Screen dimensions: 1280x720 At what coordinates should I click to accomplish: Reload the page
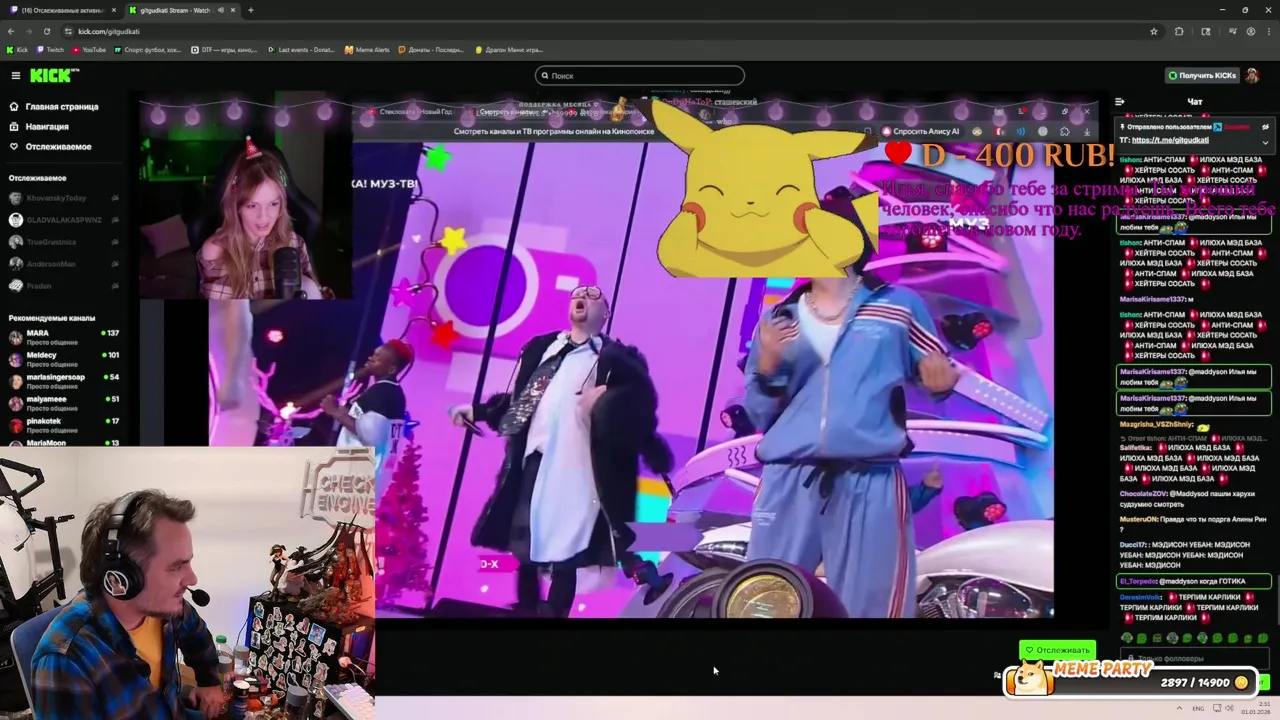tap(45, 31)
